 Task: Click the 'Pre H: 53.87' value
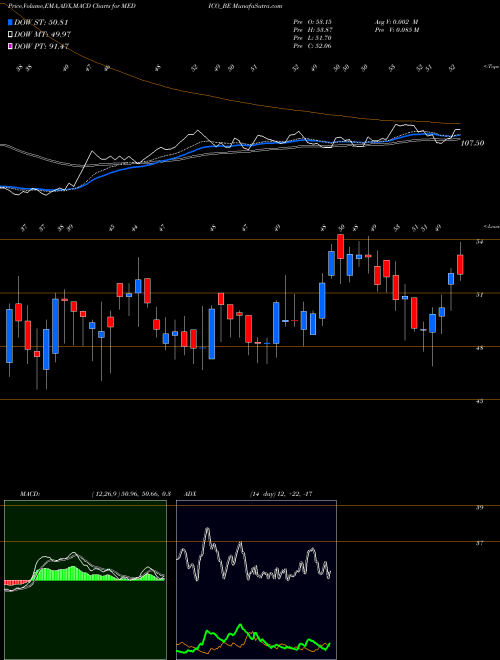[x=313, y=30]
